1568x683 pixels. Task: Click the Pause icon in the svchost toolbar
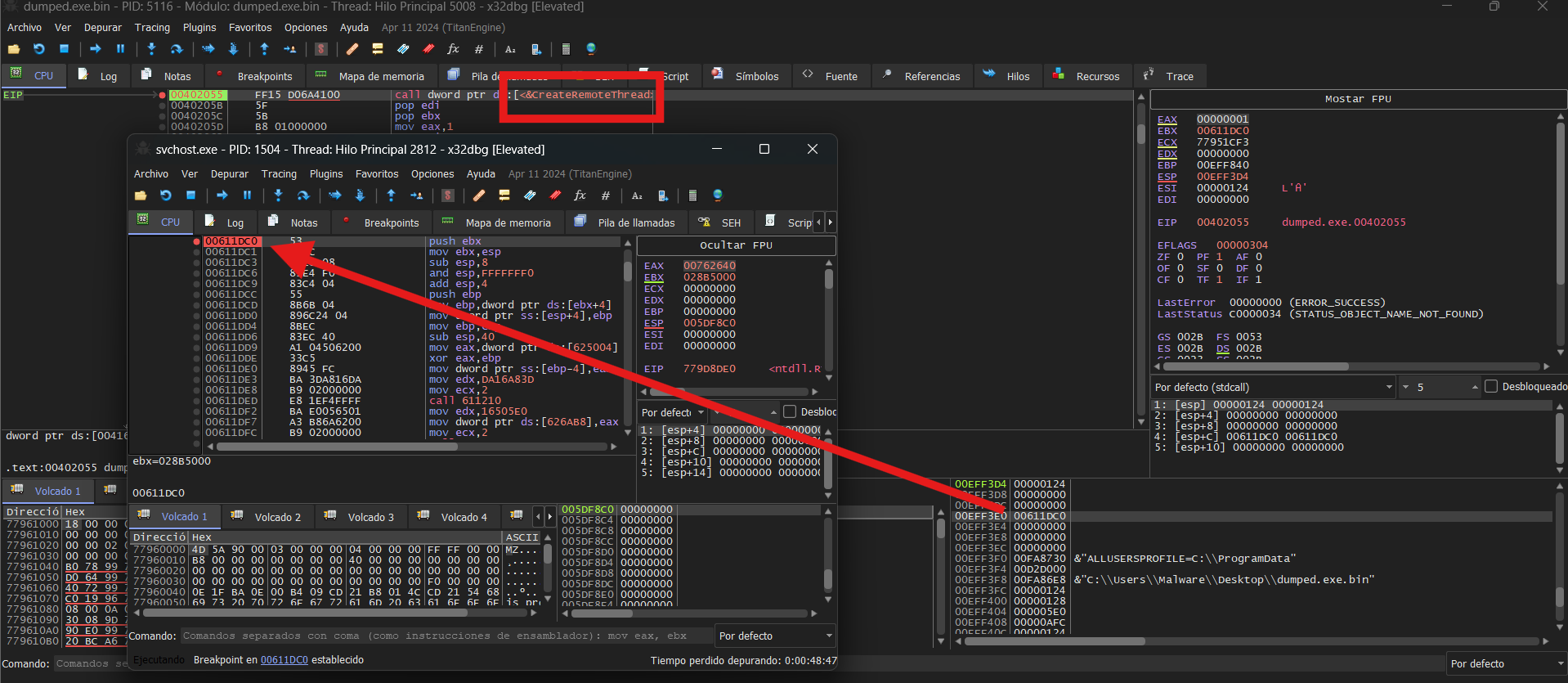pos(247,195)
